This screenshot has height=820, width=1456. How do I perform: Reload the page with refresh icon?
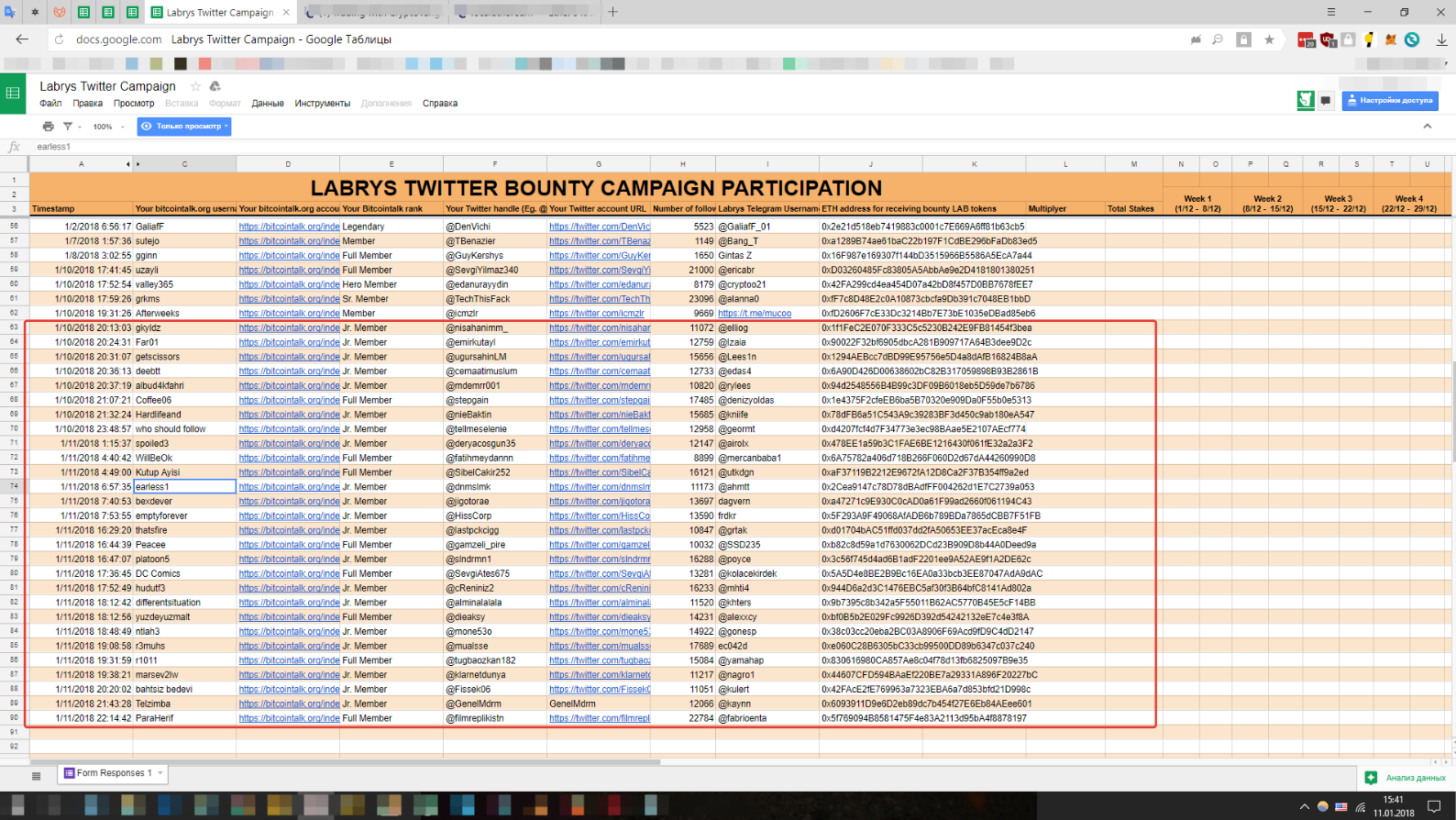point(59,39)
